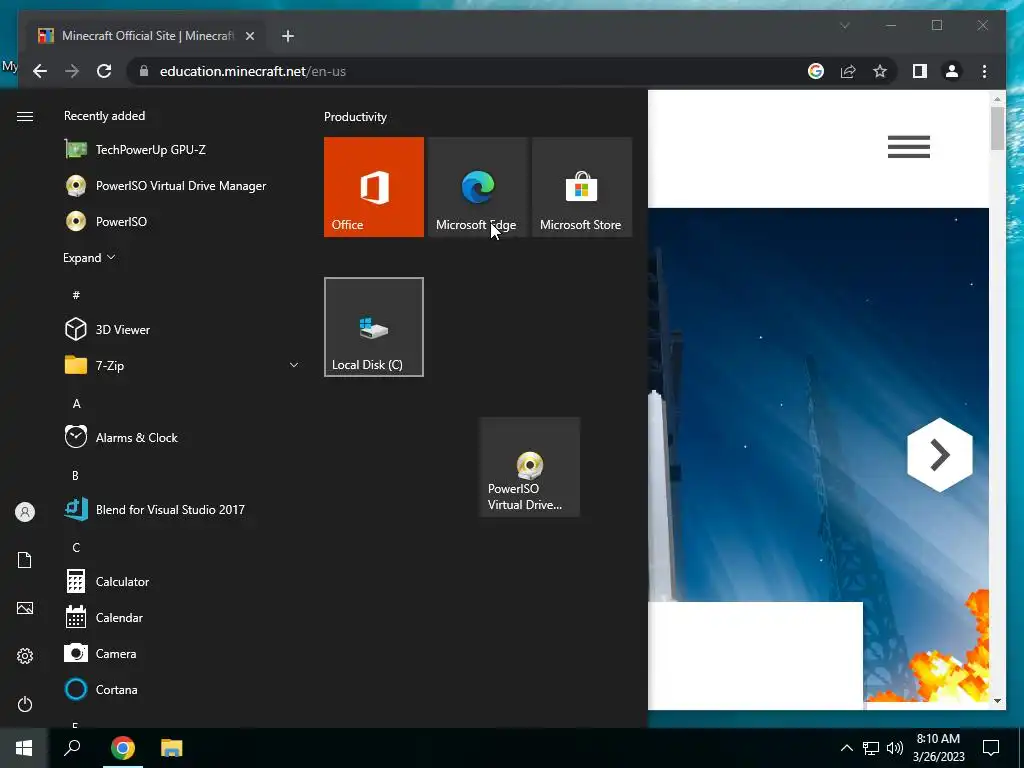Go back in Chrome
The width and height of the screenshot is (1024, 768).
(40, 71)
